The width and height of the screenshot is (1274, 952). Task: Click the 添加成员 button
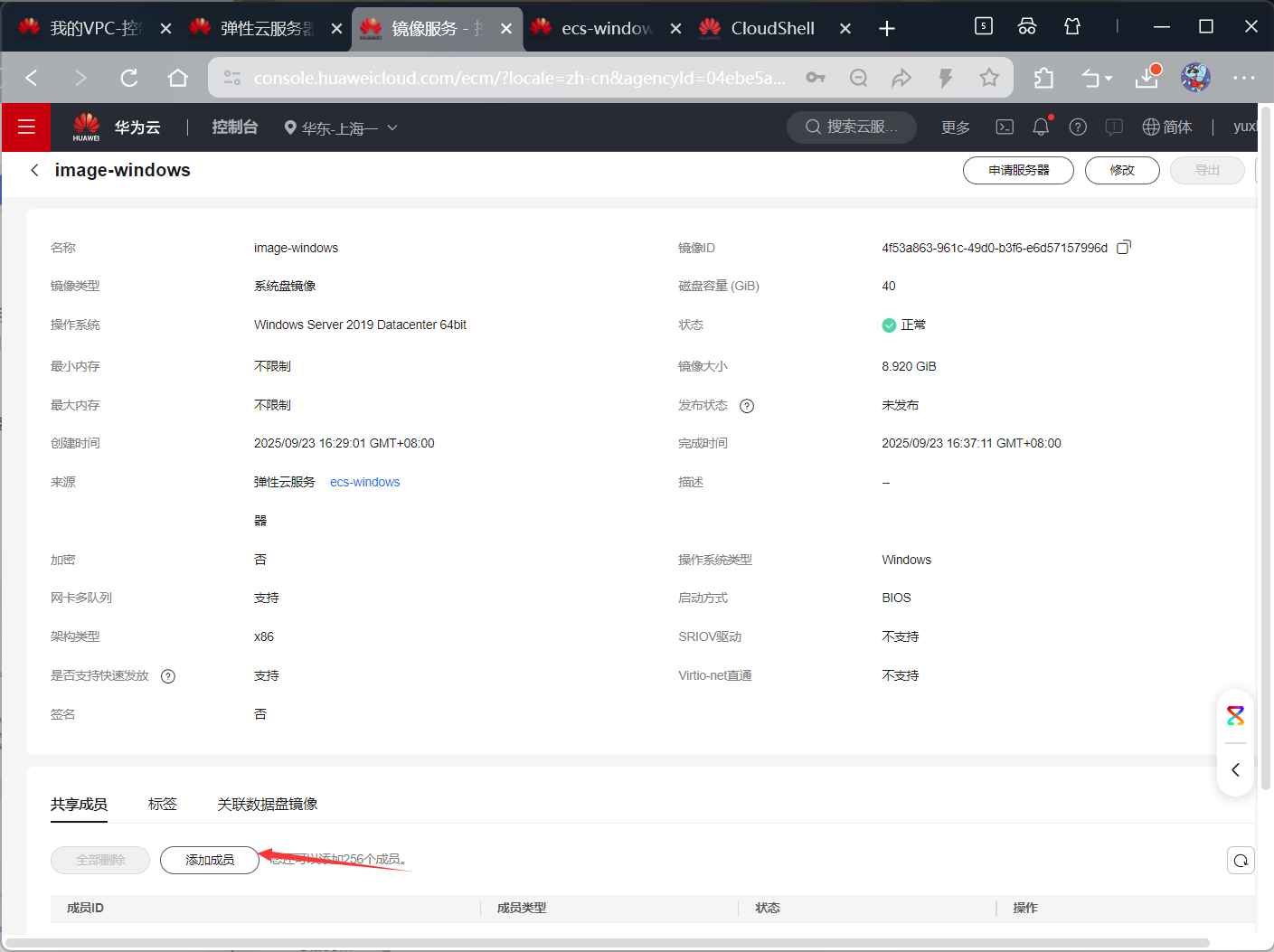210,860
